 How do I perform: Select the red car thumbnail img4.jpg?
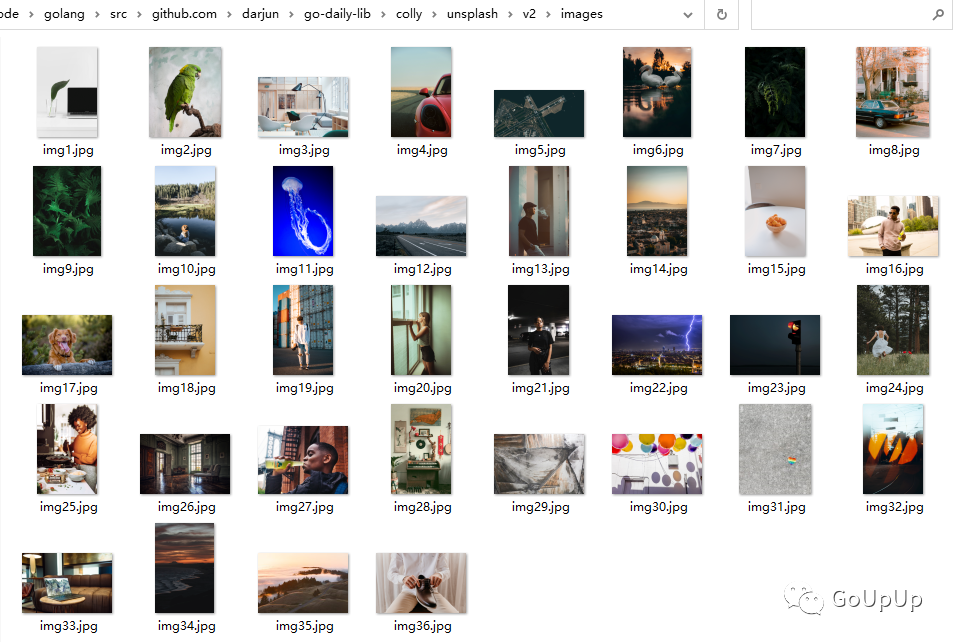click(421, 92)
